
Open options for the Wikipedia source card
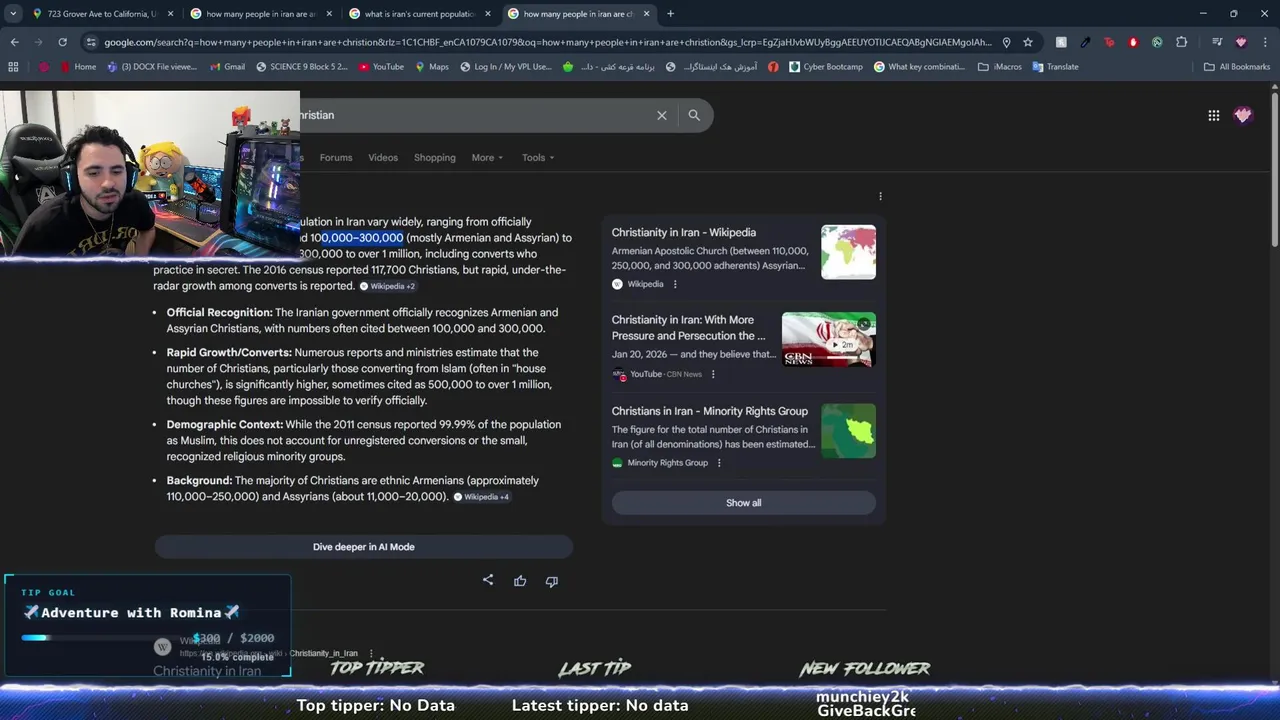[x=675, y=284]
